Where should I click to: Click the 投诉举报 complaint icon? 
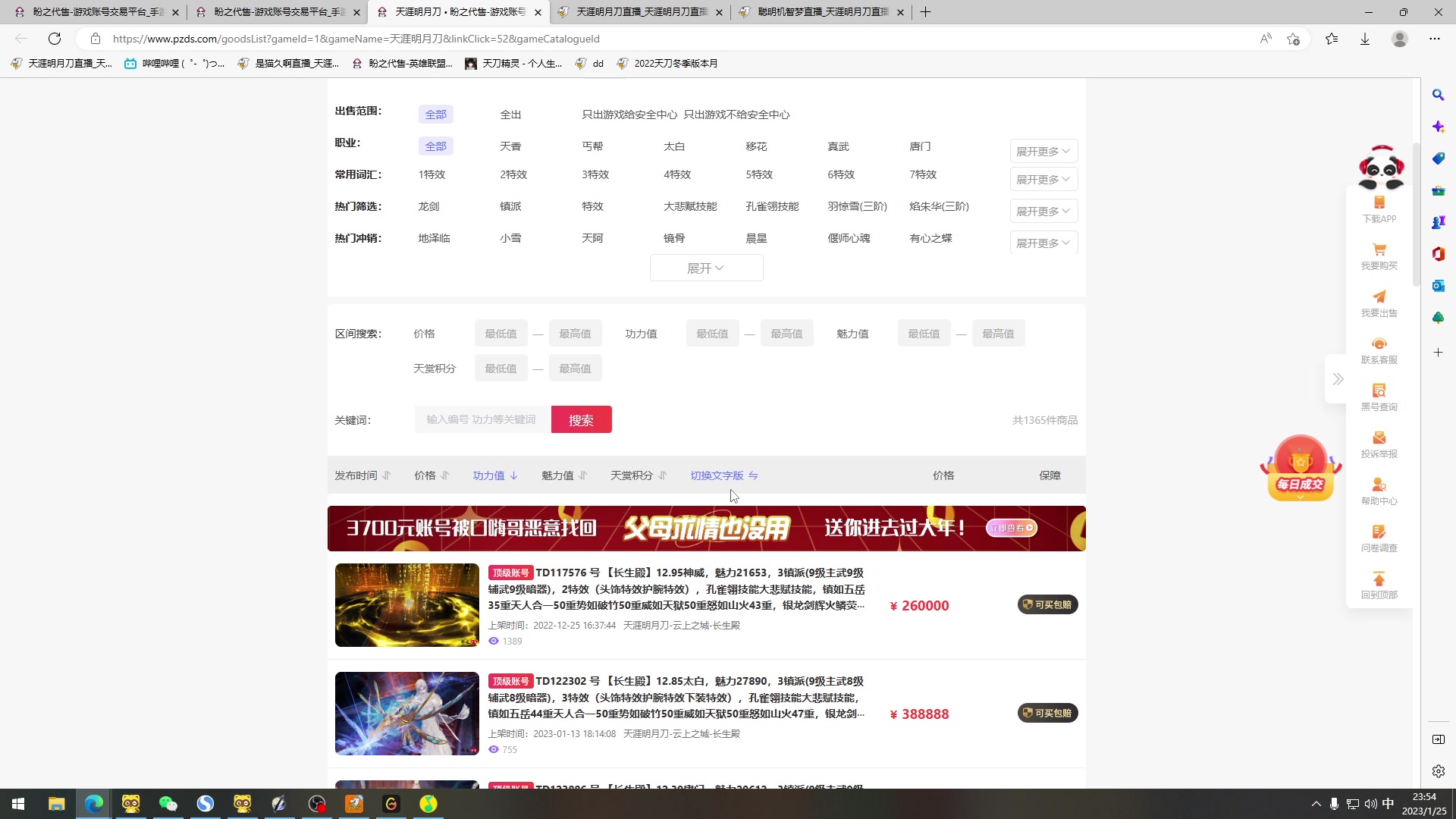tap(1379, 444)
